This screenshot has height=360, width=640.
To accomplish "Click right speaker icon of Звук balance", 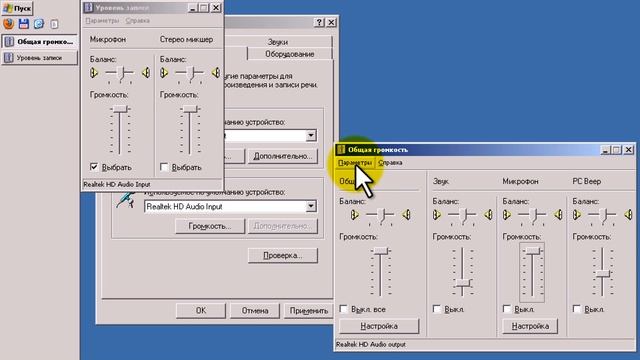I will coord(489,215).
